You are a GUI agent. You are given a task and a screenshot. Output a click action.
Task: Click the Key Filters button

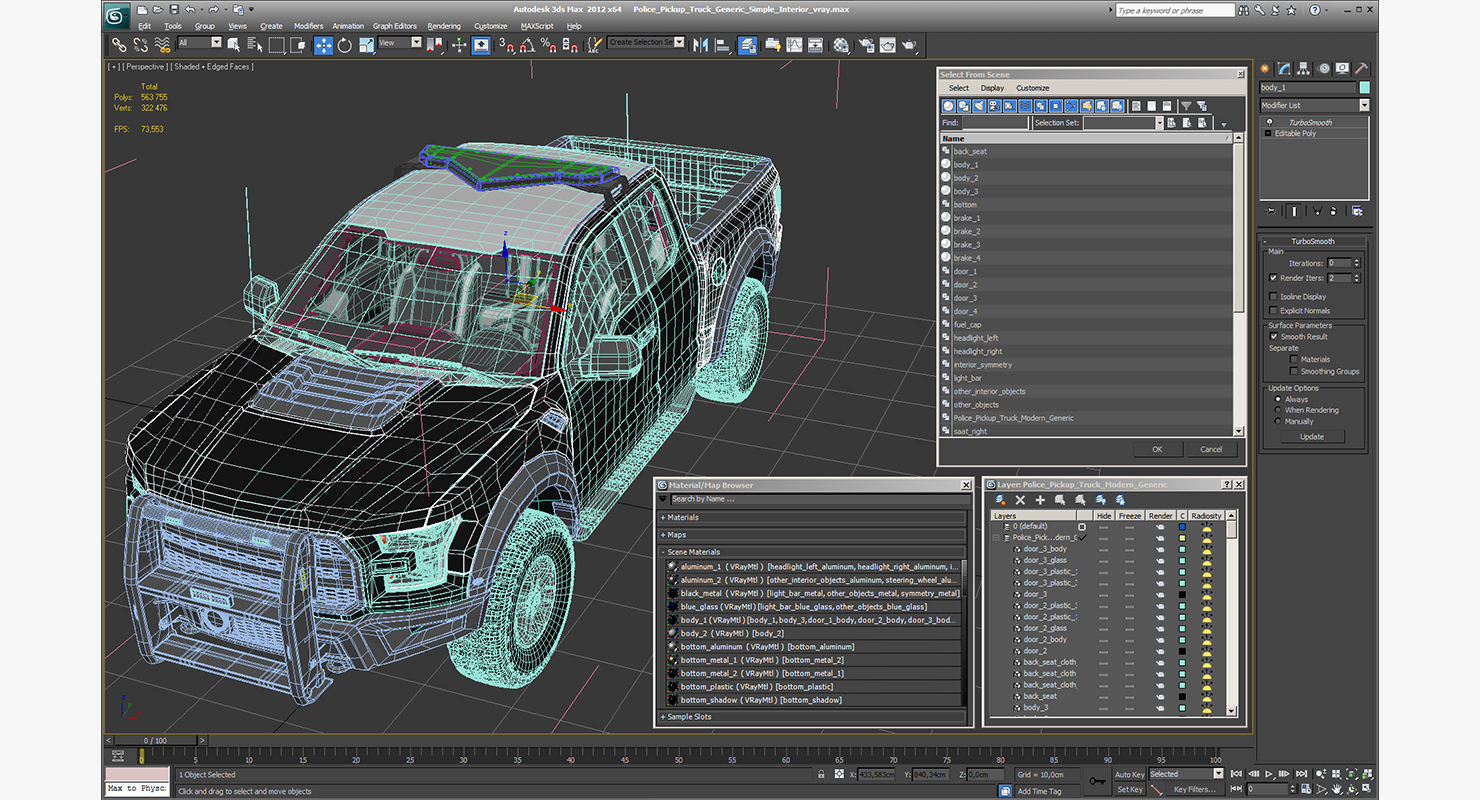1194,789
